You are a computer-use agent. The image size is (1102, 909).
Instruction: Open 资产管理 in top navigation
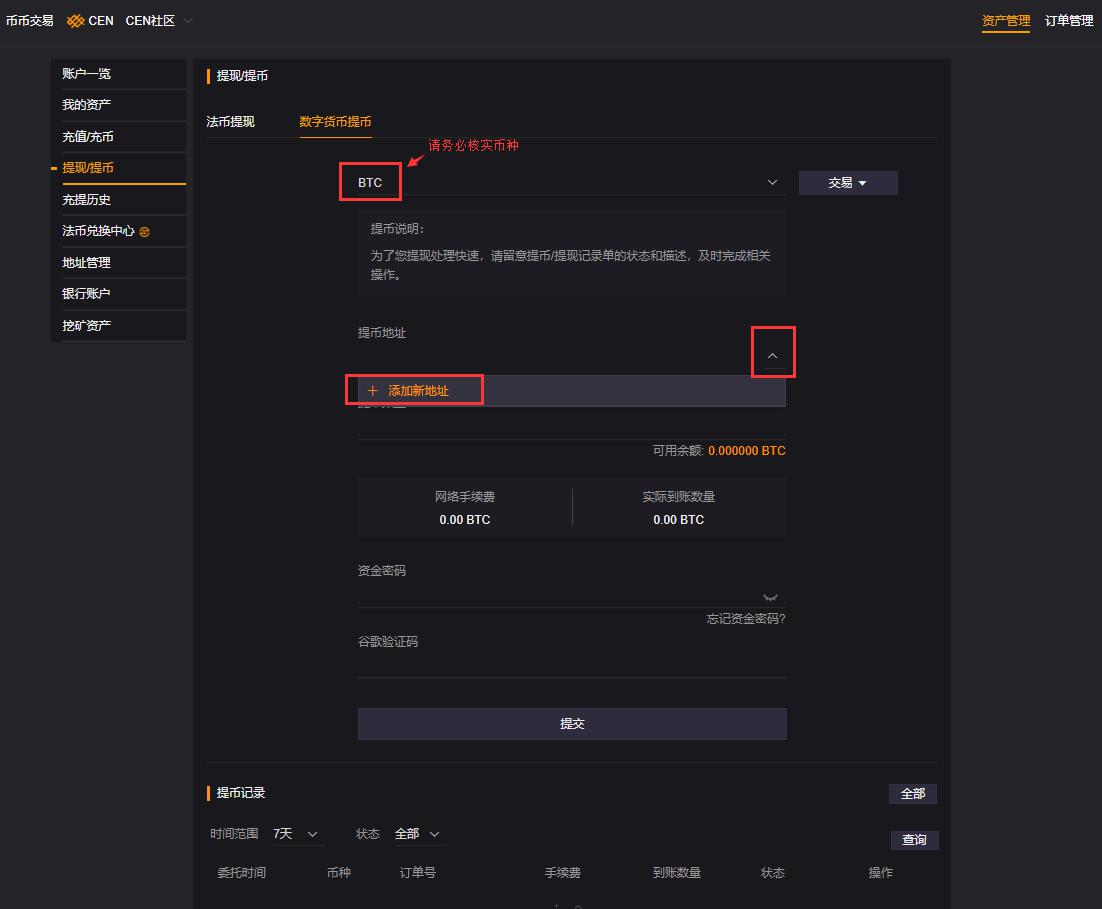coord(1006,21)
